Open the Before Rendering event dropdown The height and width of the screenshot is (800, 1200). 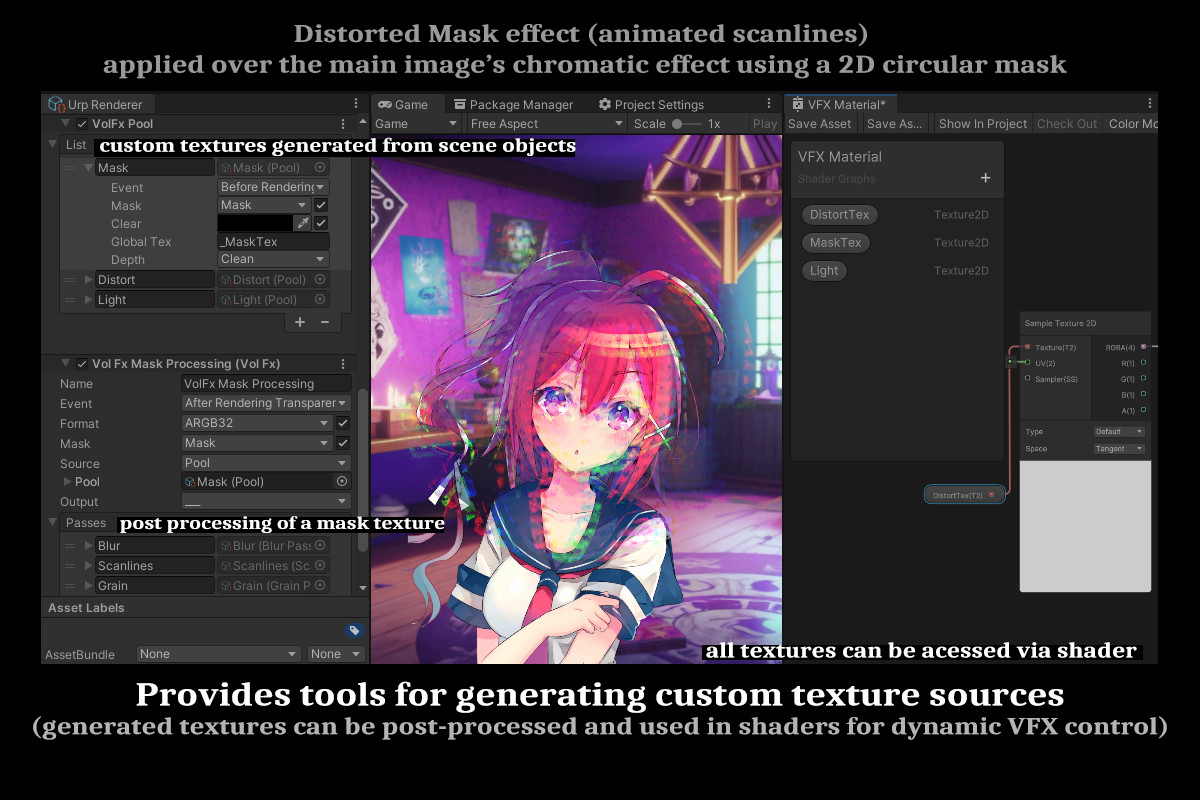[275, 188]
